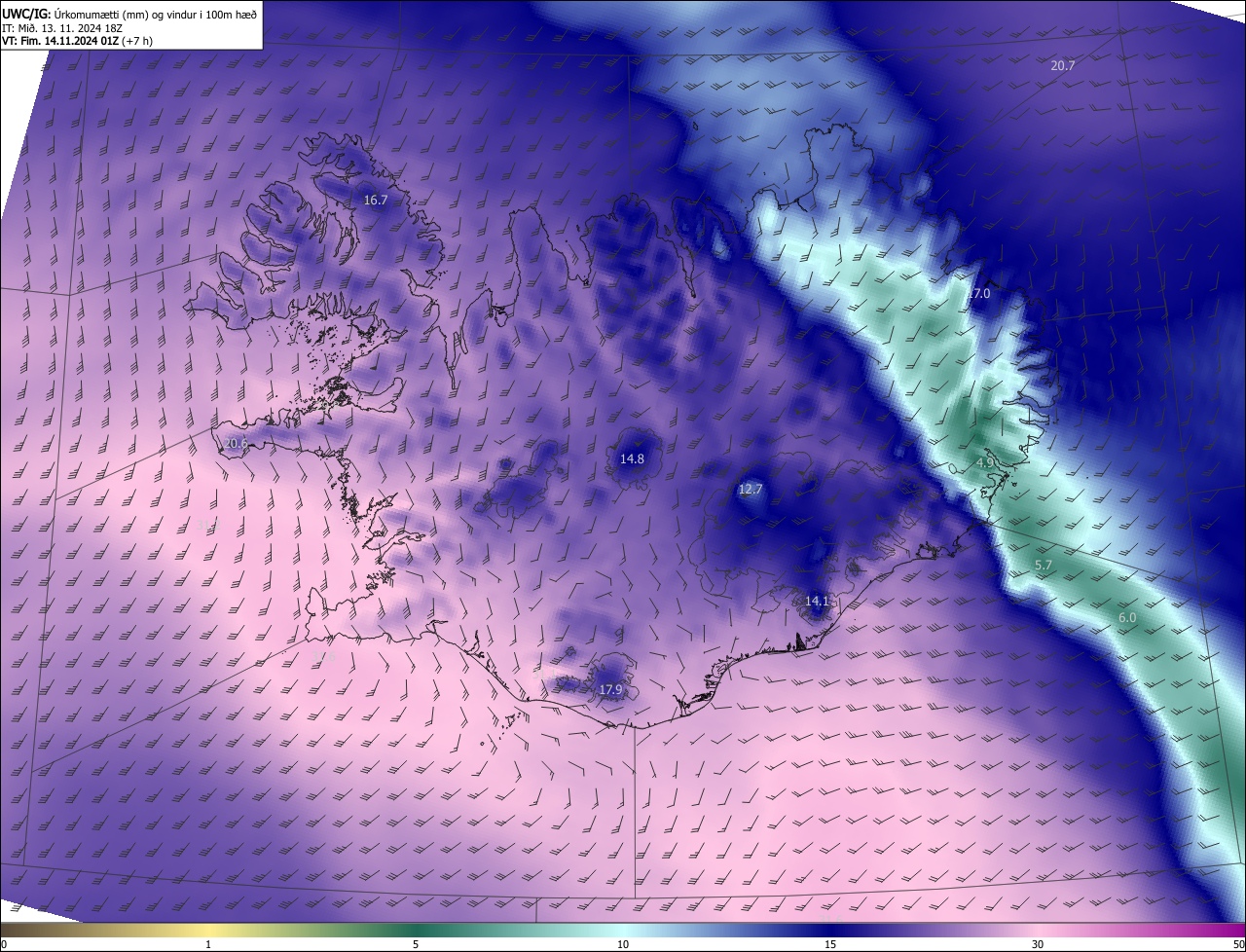Screen dimensions: 1246x952
Task: Click the 17.9 value near the south coast
Action: click(610, 690)
